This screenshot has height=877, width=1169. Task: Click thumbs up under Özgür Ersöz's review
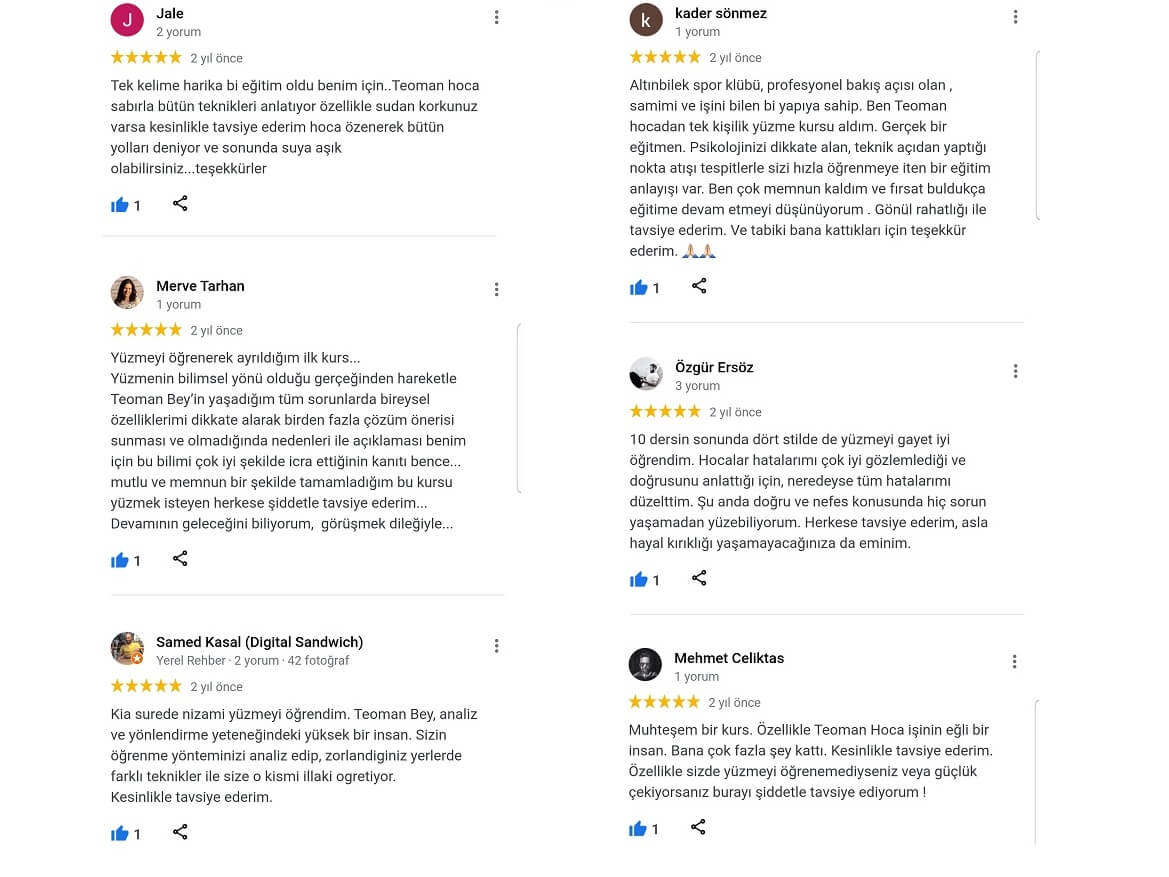pyautogui.click(x=639, y=579)
